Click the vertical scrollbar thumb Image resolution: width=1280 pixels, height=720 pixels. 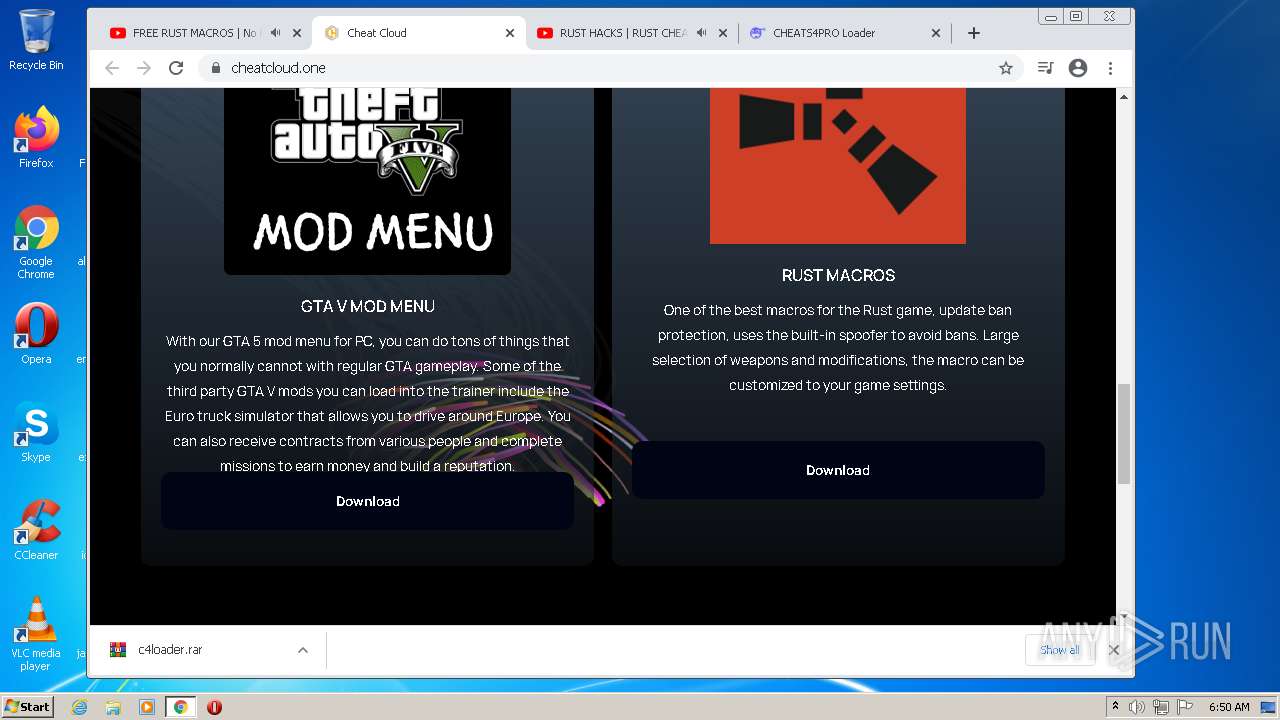click(1124, 434)
